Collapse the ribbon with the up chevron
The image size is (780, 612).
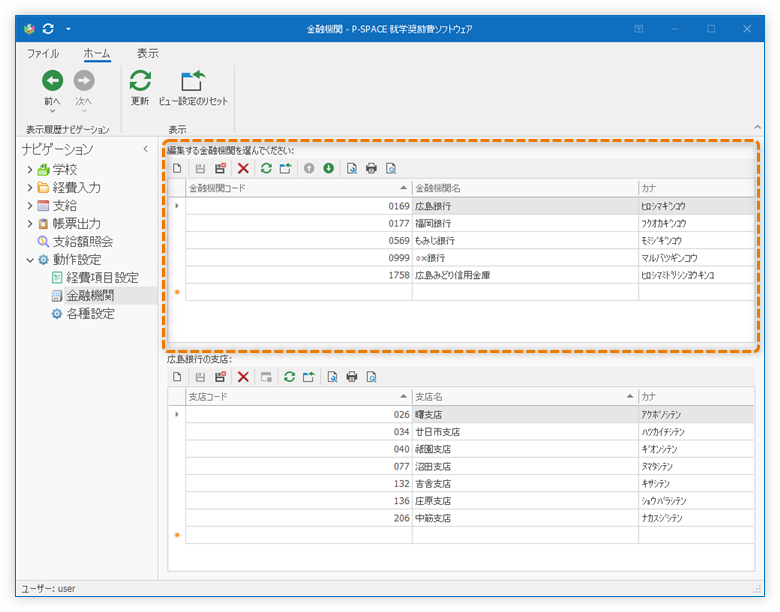tap(757, 127)
